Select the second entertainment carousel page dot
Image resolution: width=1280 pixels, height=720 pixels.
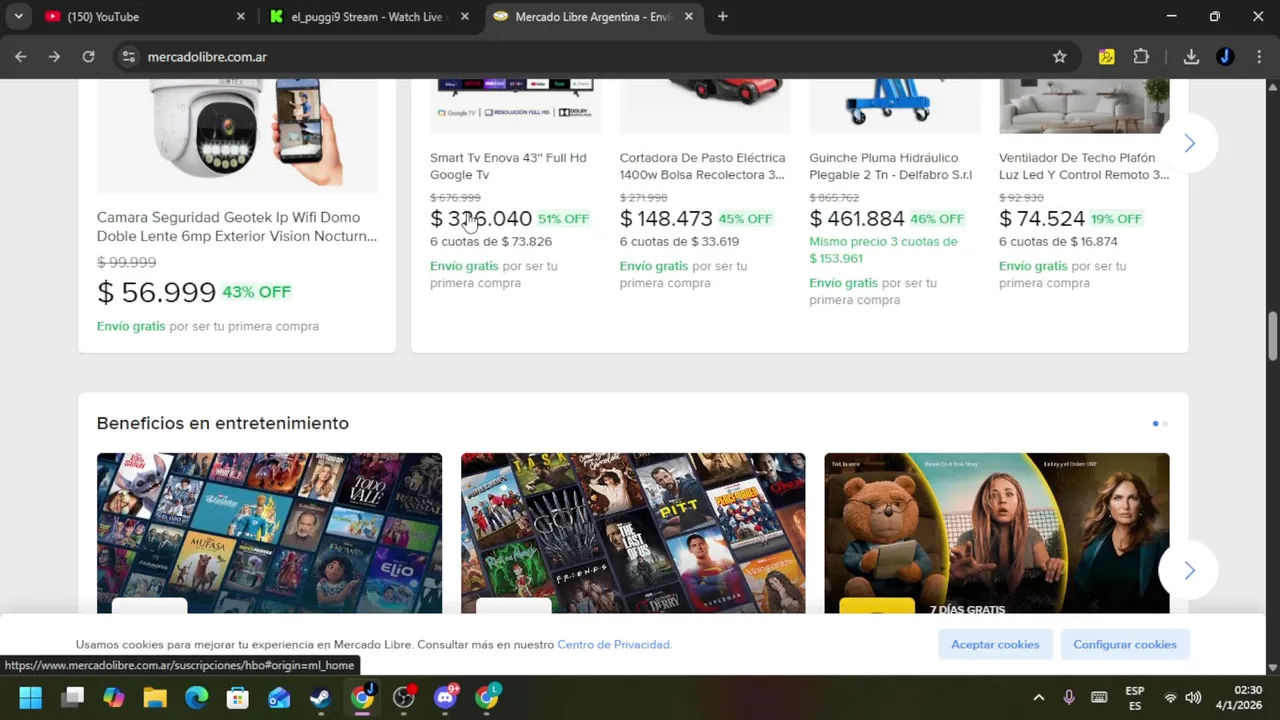pyautogui.click(x=1165, y=423)
